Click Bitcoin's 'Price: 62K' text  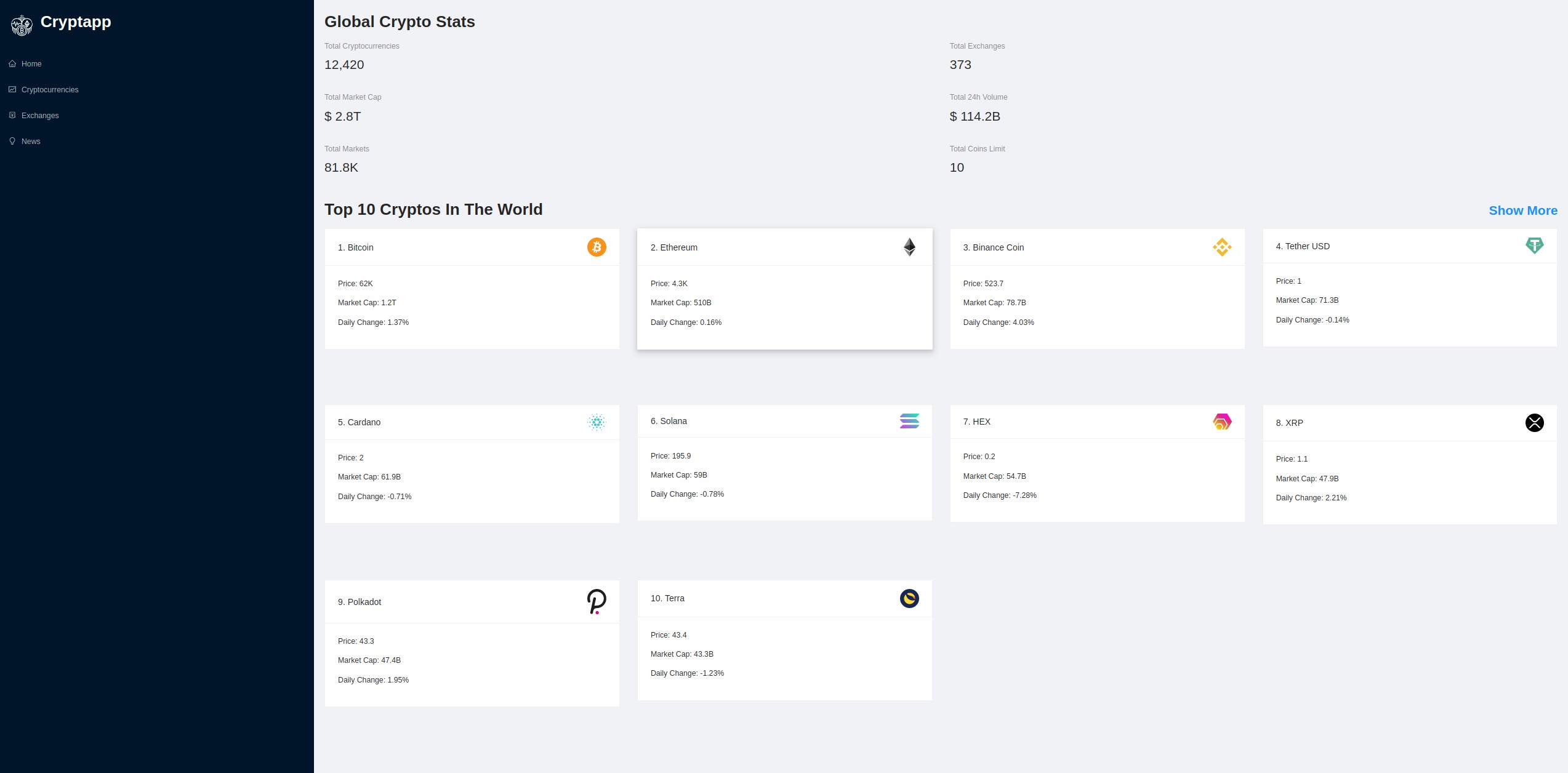point(355,284)
